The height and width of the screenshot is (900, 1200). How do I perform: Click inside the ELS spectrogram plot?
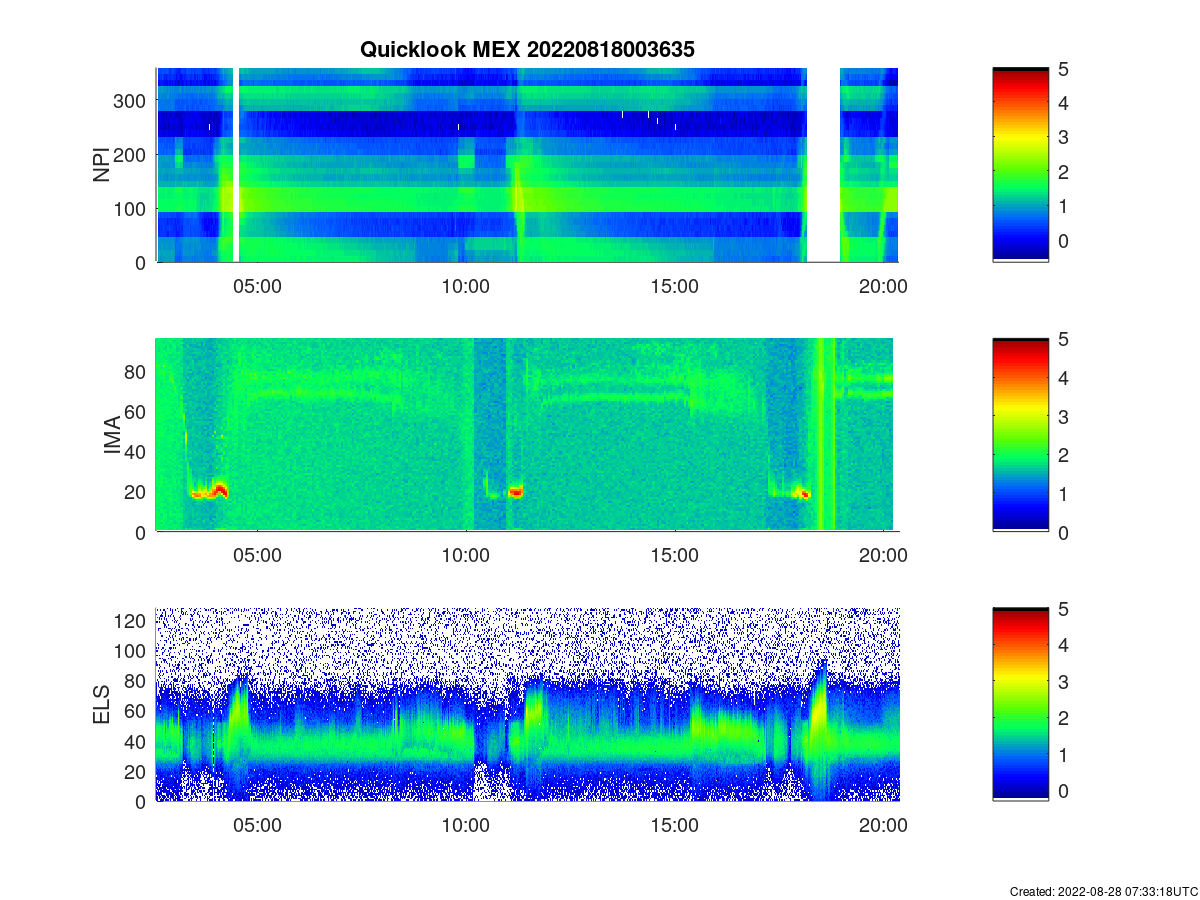pos(527,704)
